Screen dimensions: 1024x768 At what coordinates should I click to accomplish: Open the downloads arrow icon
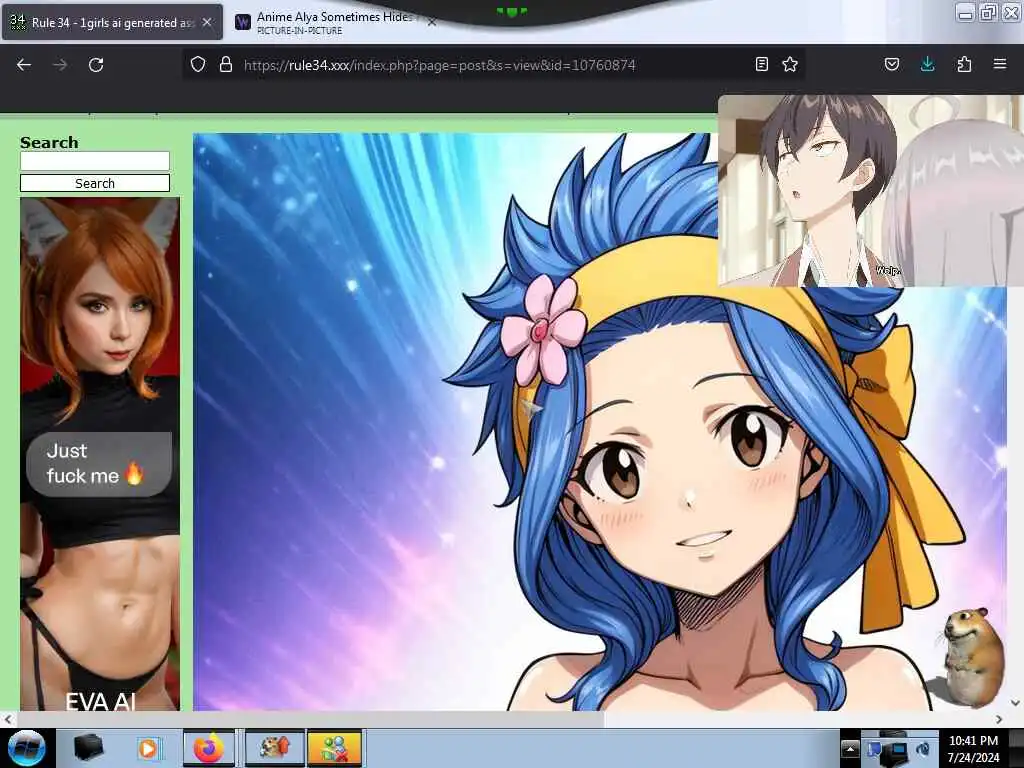pos(927,64)
